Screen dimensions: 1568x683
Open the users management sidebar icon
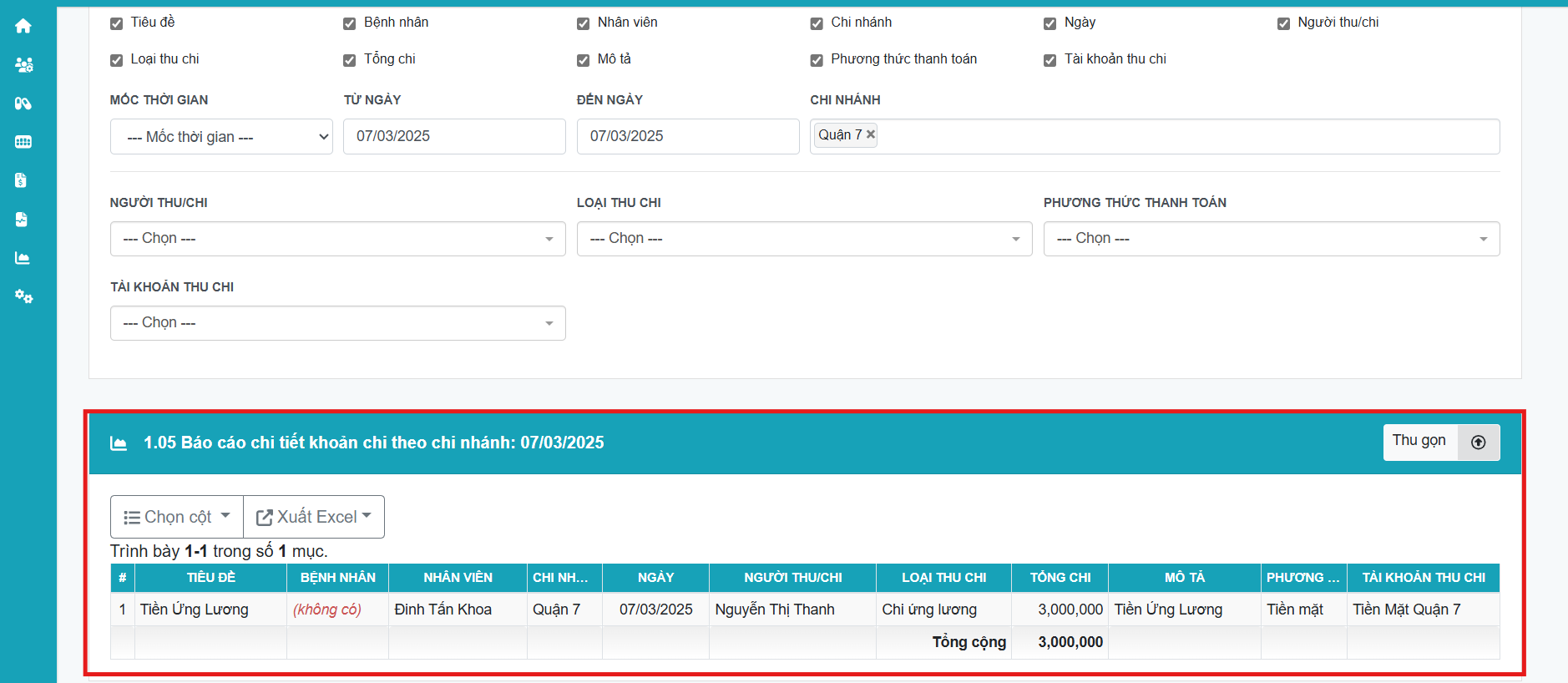pos(23,64)
